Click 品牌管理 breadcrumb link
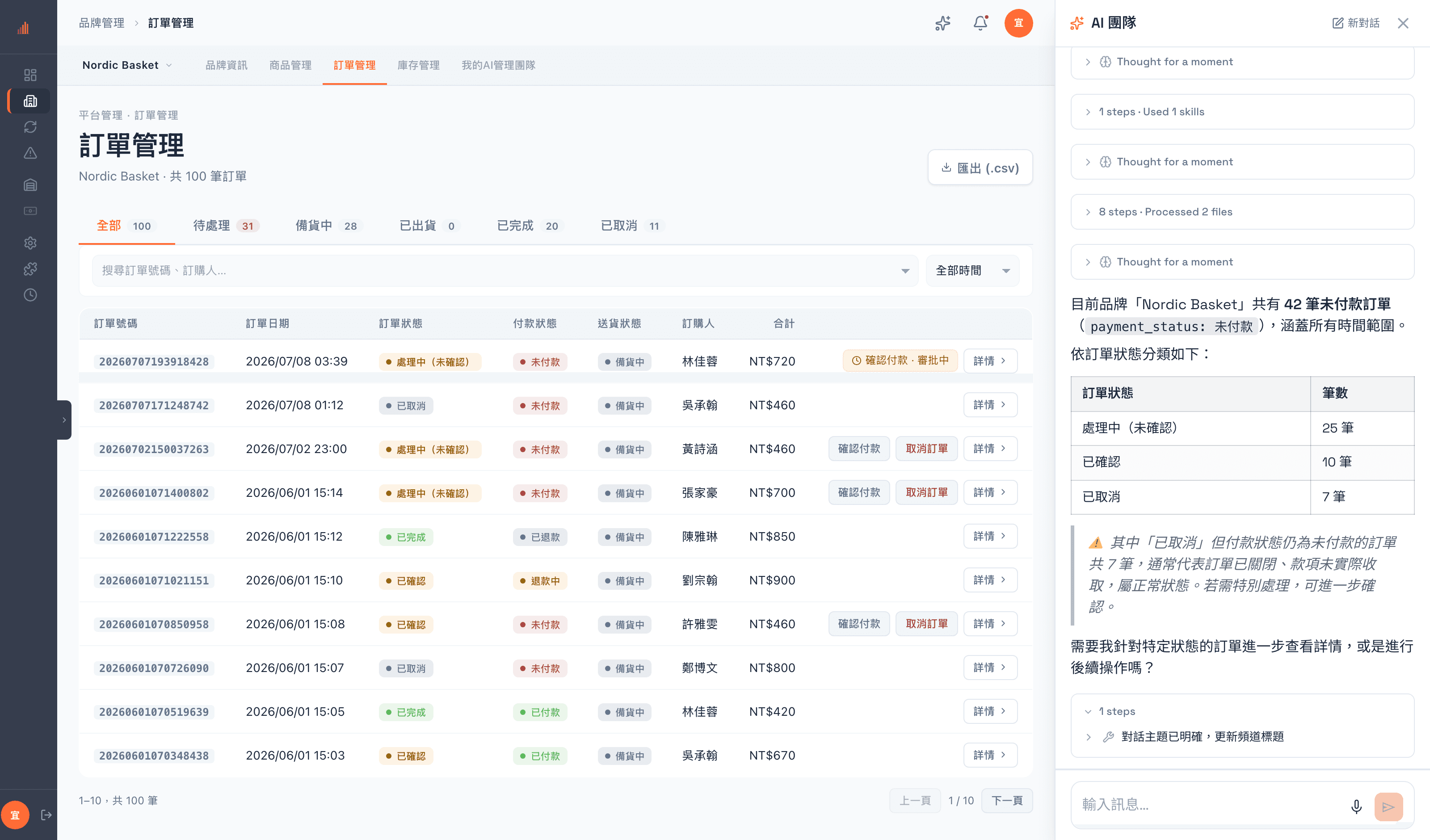Screen dimensions: 1430x840 point(101,23)
